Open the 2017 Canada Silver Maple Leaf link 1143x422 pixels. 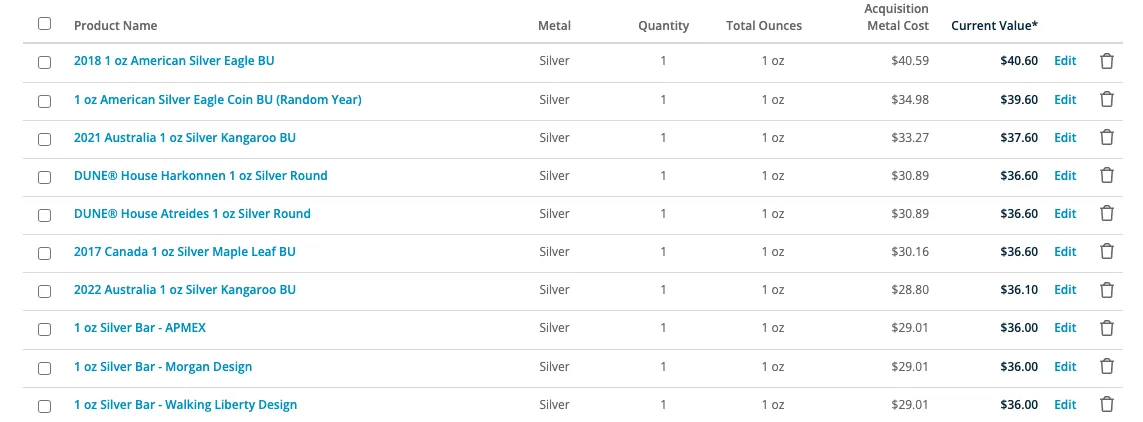click(x=184, y=251)
